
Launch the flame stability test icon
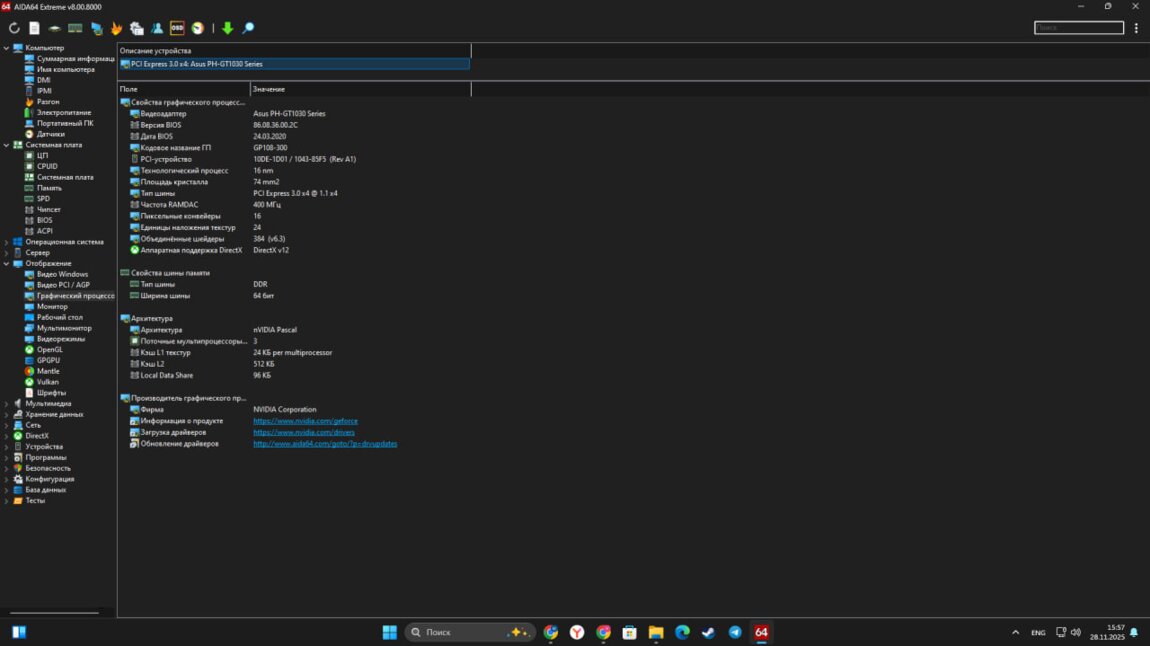click(116, 28)
